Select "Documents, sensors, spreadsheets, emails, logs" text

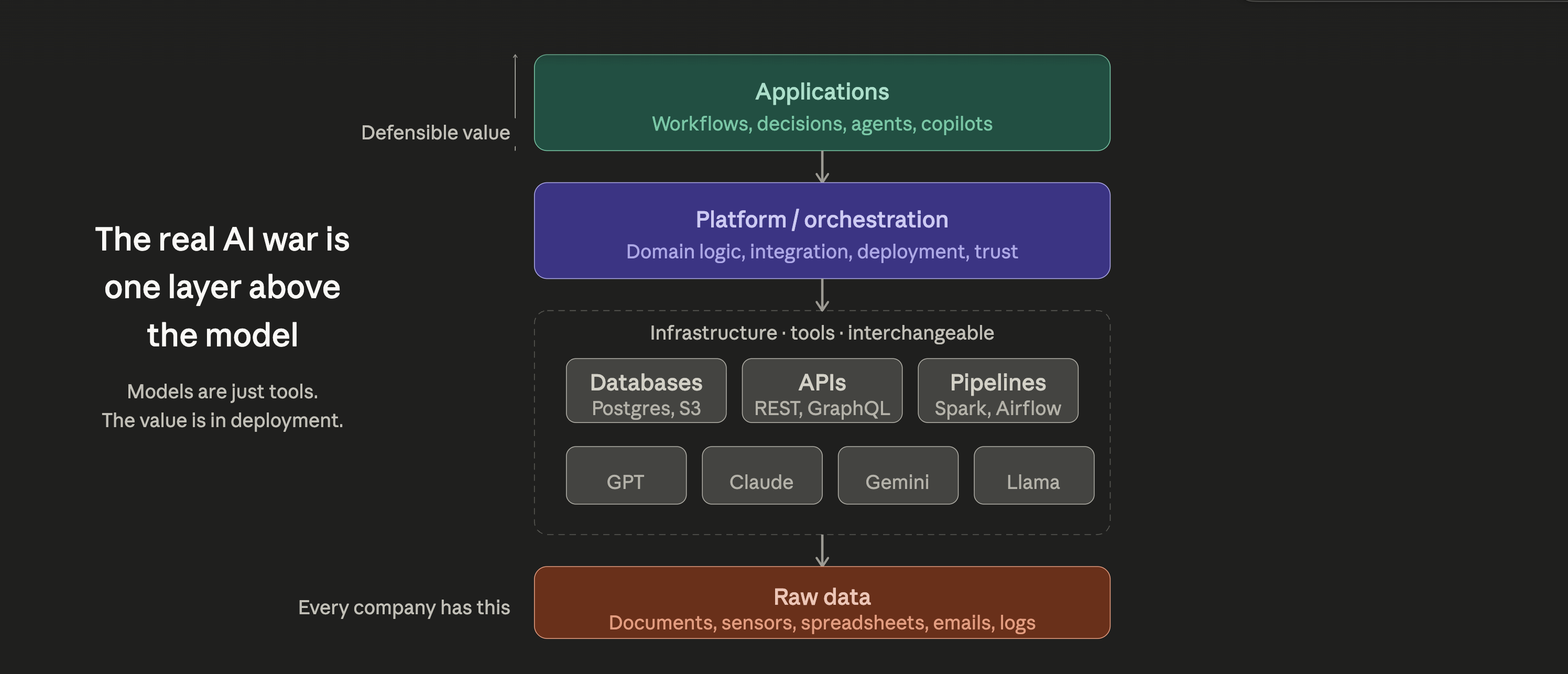pos(822,623)
